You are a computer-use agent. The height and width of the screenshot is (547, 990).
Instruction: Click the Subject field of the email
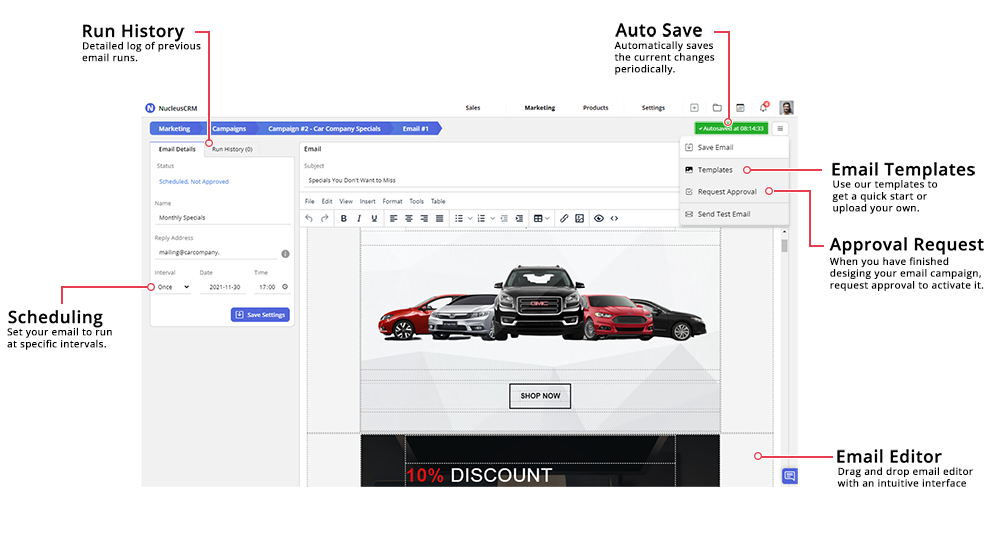pyautogui.click(x=491, y=180)
